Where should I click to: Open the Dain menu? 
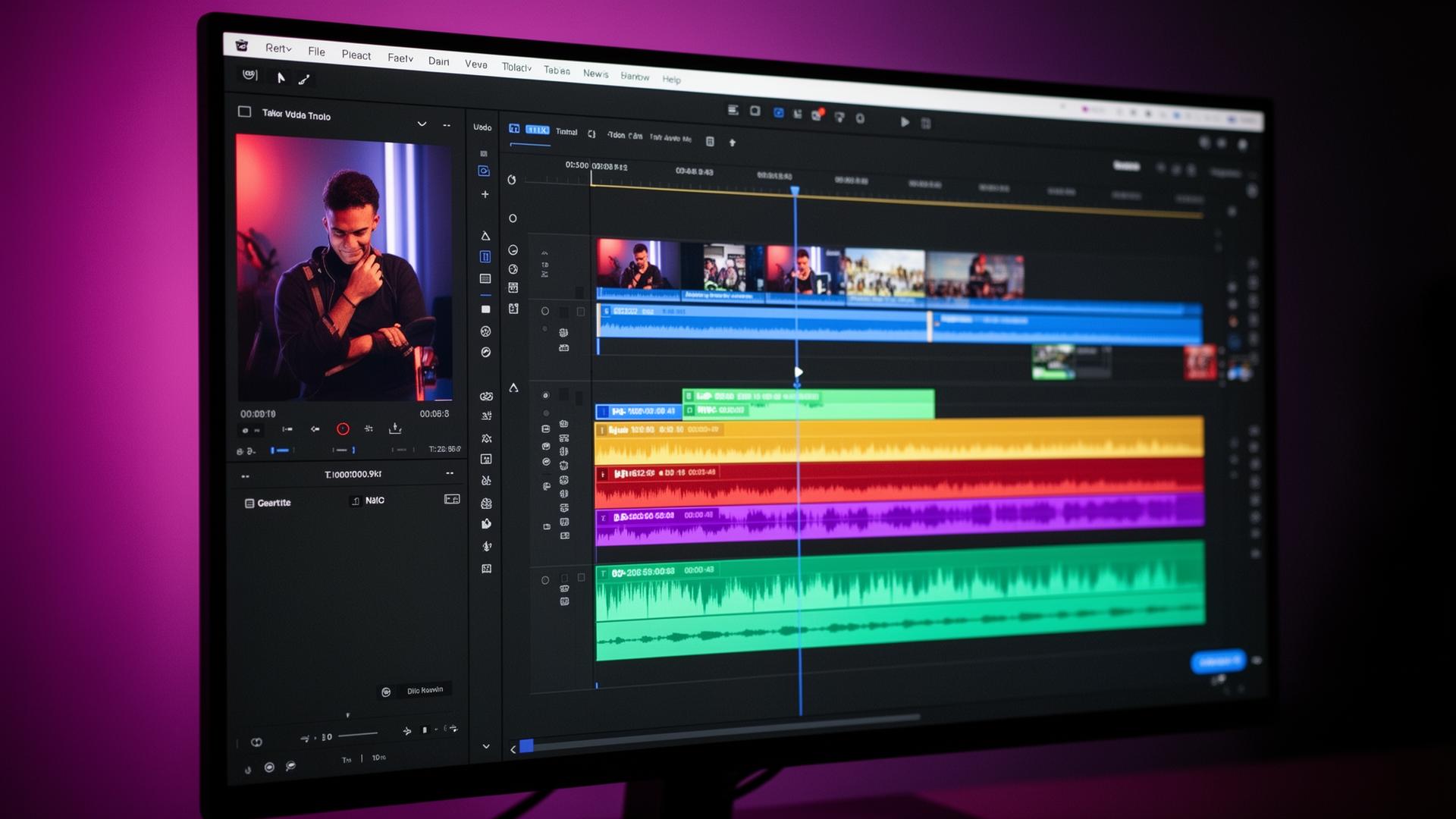438,61
